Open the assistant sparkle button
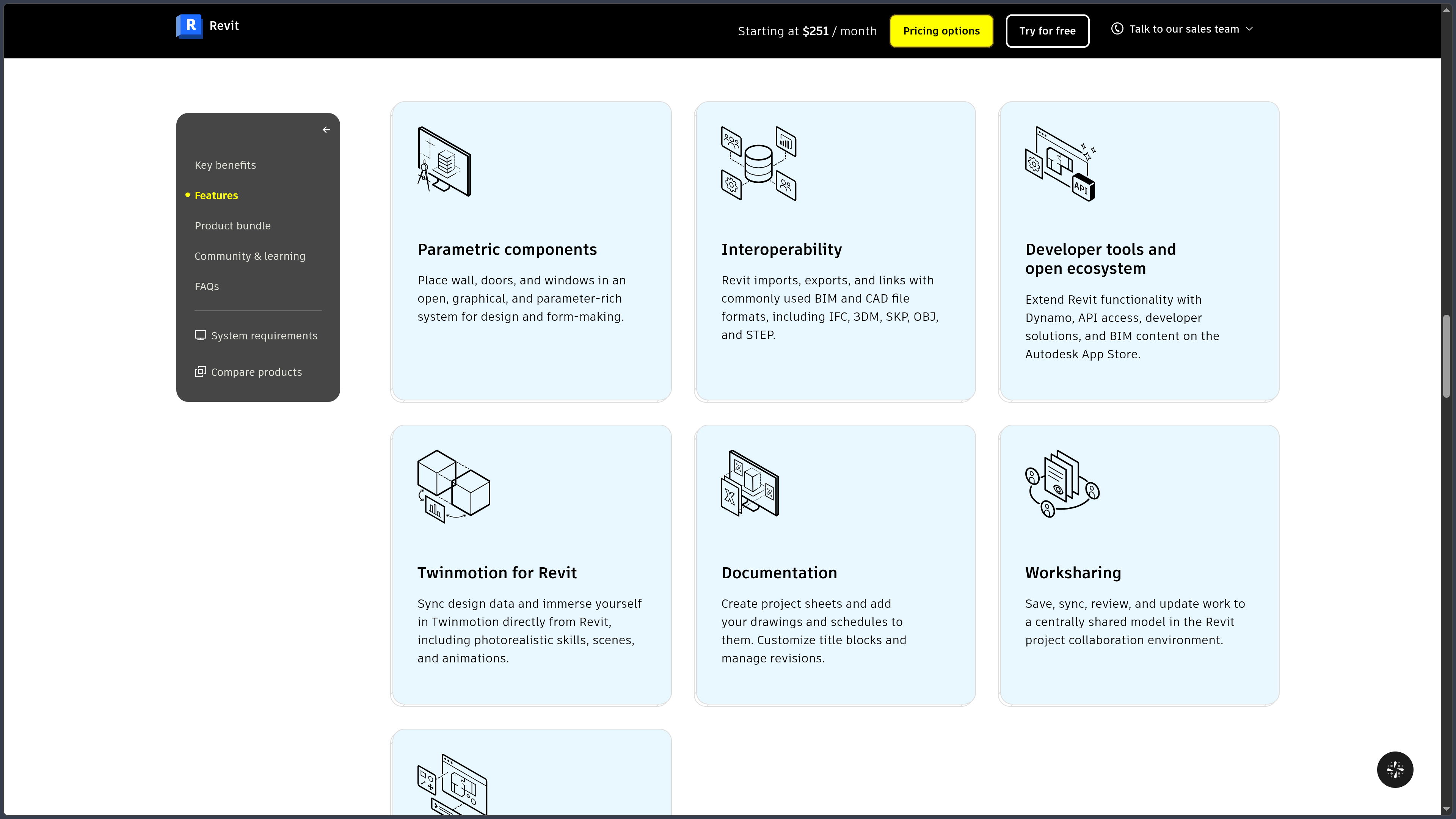This screenshot has height=819, width=1456. pyautogui.click(x=1395, y=769)
